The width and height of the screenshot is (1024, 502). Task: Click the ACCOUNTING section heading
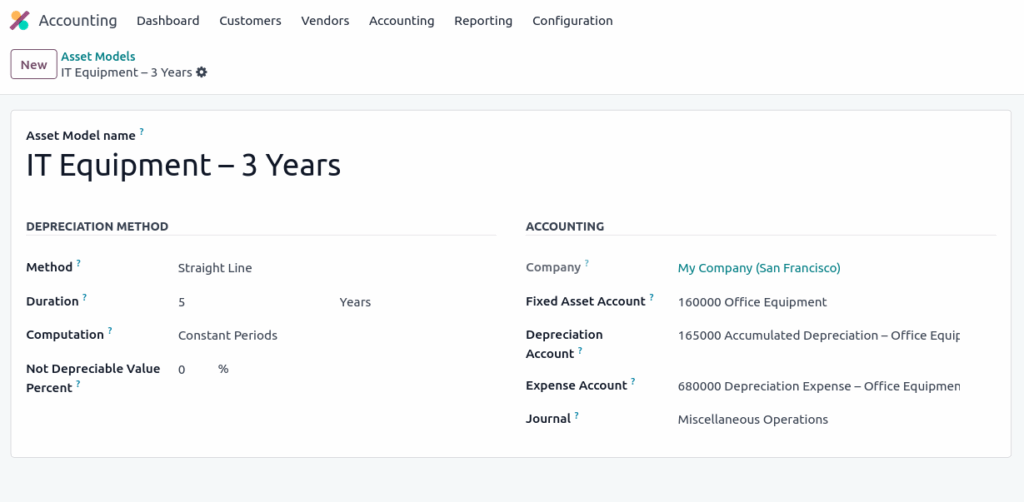[x=565, y=227]
